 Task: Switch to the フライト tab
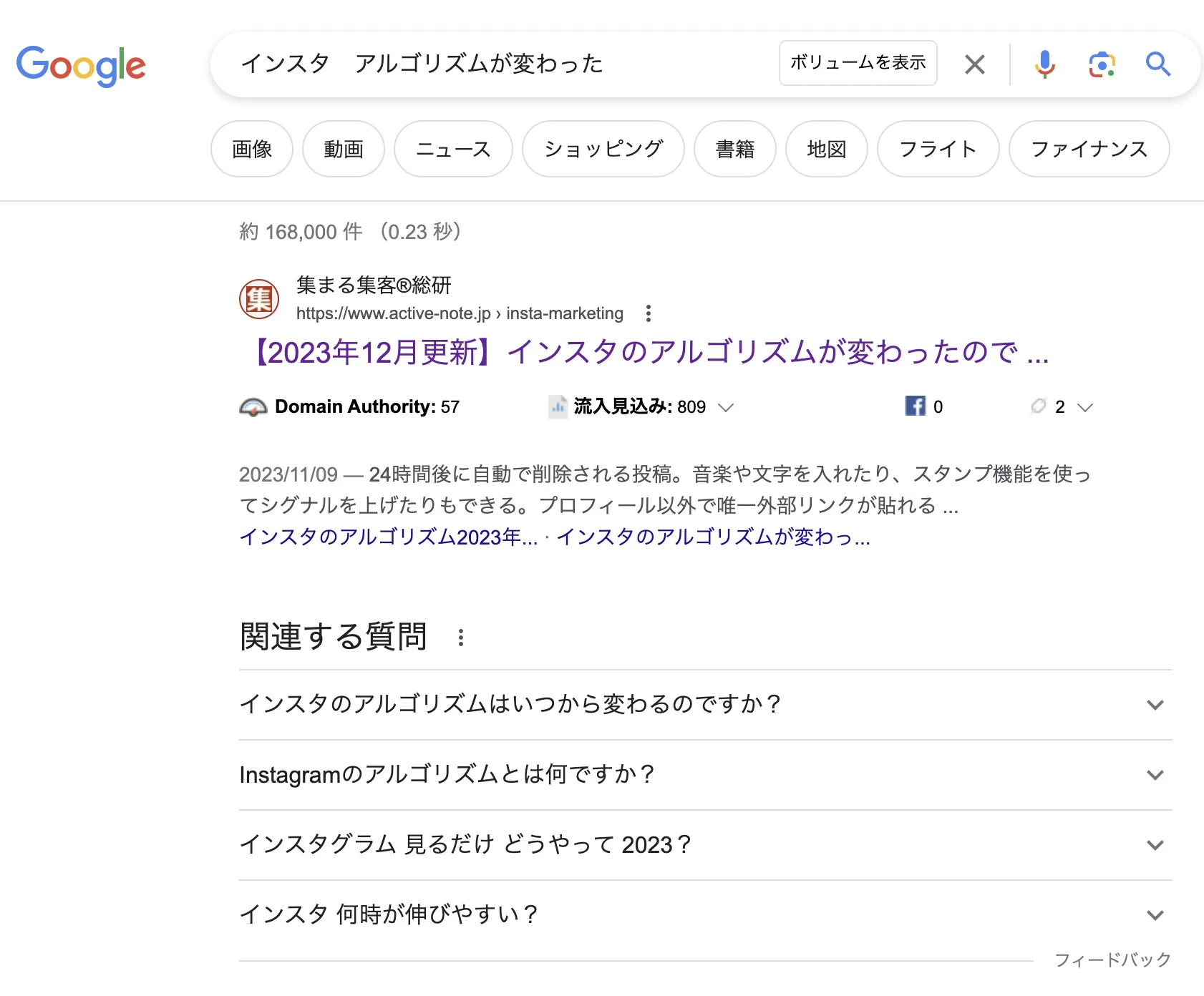[938, 149]
